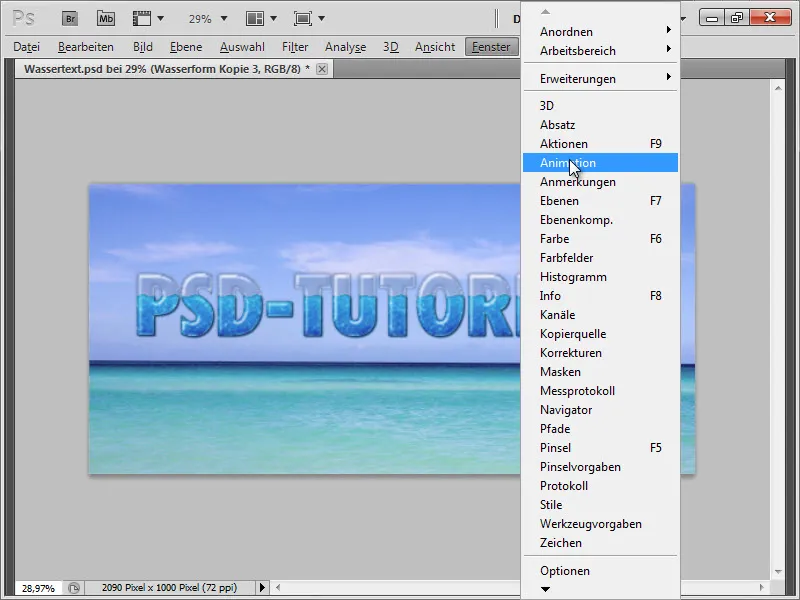800x600 pixels.
Task: Click the Photoshop Ps logo
Action: click(x=23, y=19)
